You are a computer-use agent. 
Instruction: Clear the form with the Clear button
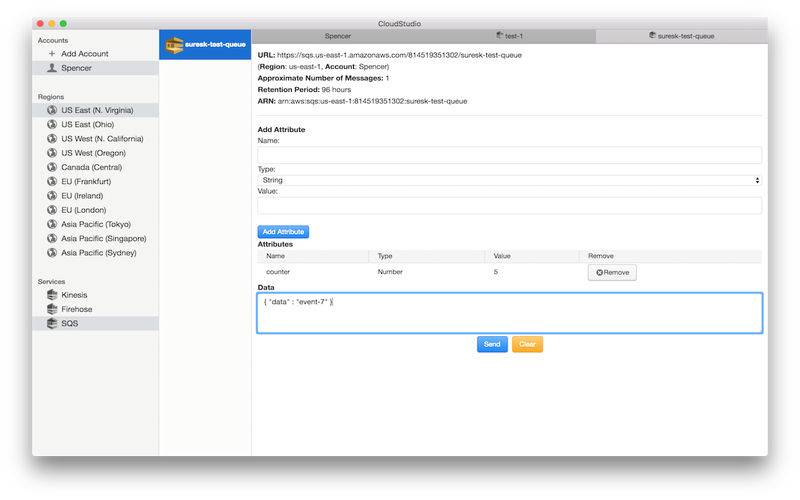[527, 344]
